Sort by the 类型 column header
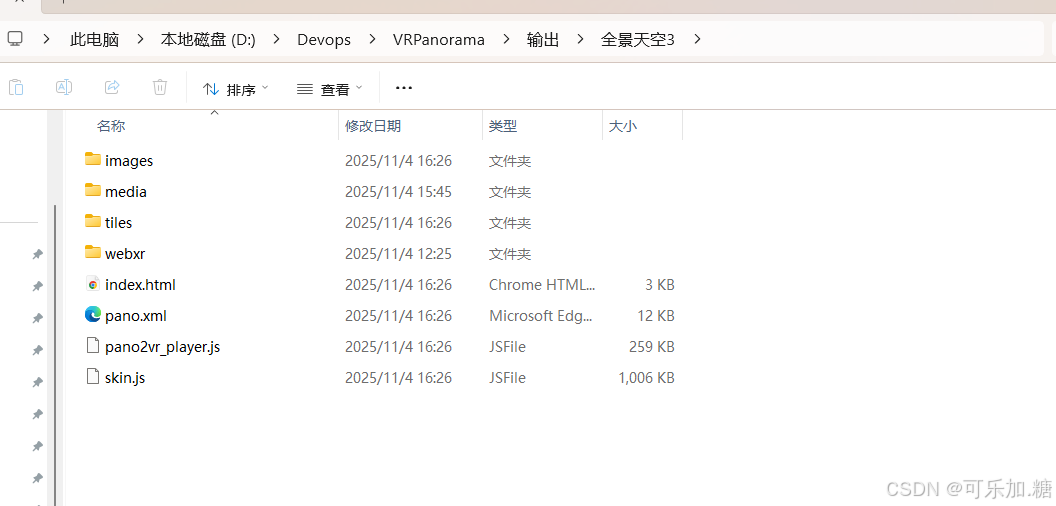 [x=503, y=126]
